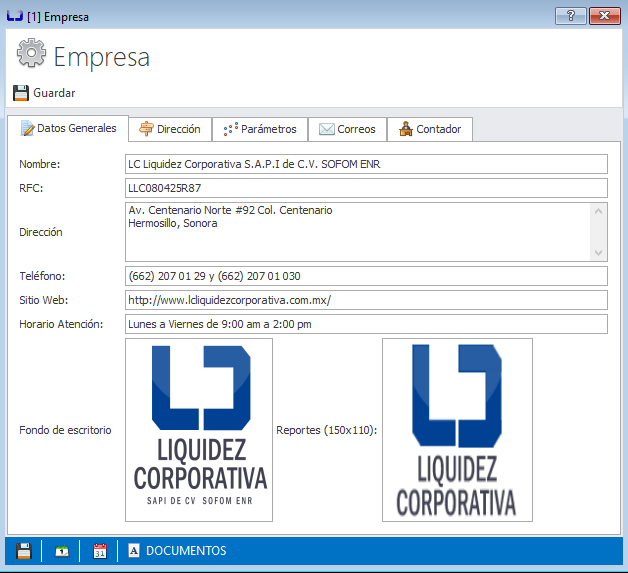Click the Dirección scrollbar up arrow
628x573 pixels.
[x=598, y=211]
